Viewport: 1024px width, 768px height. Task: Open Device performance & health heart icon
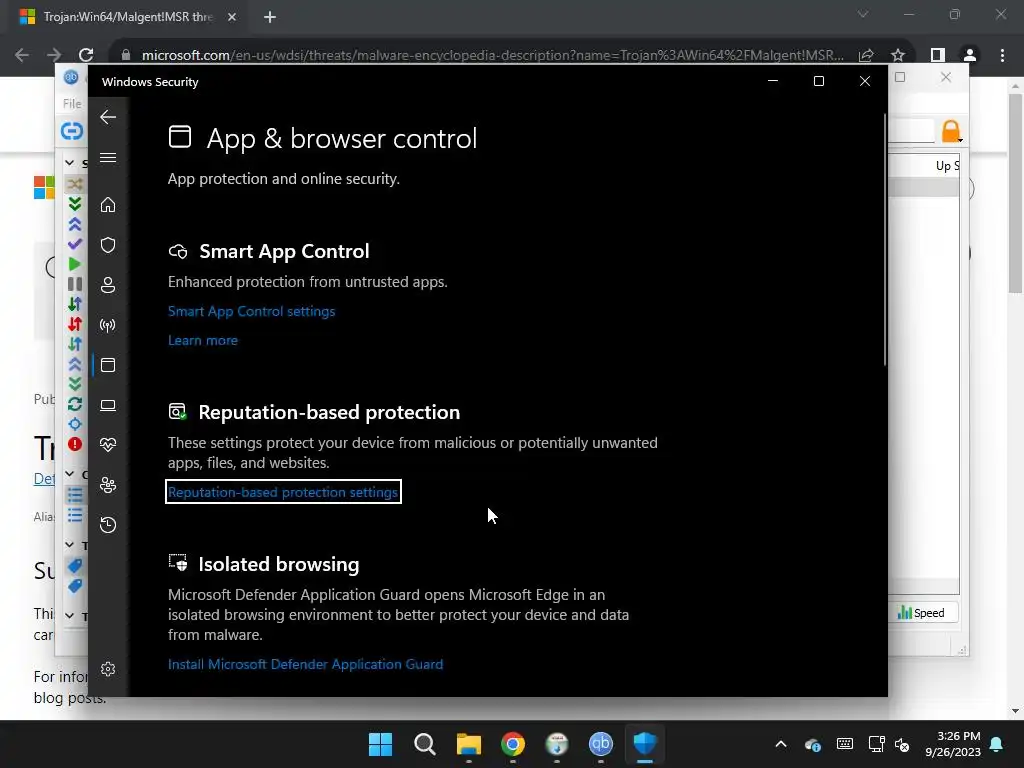(108, 445)
